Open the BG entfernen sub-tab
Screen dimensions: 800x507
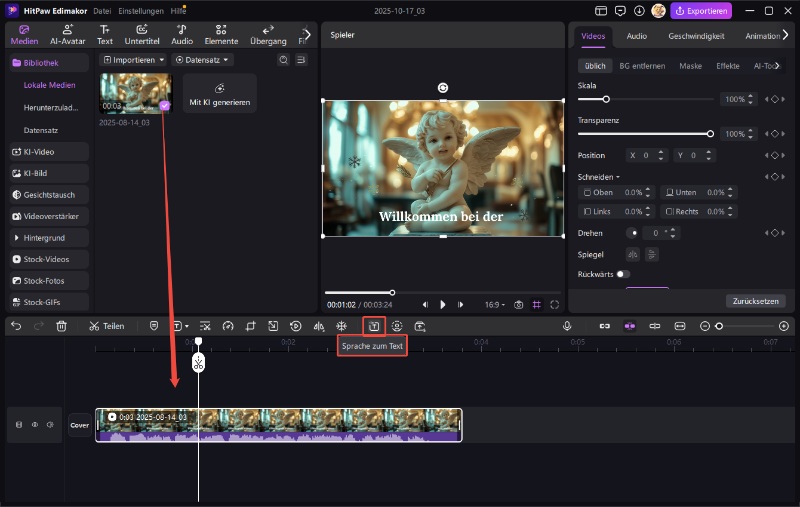click(x=642, y=66)
